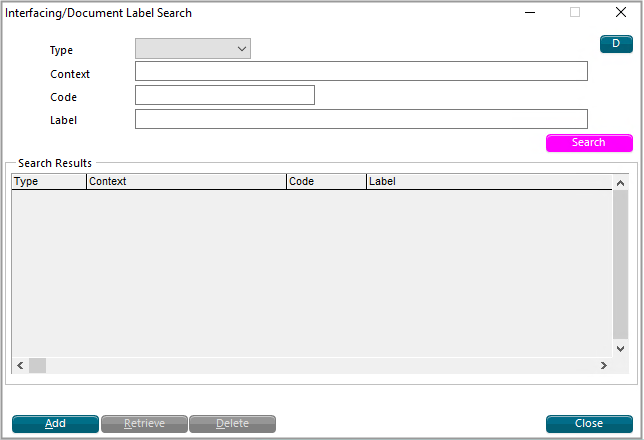The image size is (644, 440).
Task: Sort results by Code column header
Action: click(x=326, y=181)
